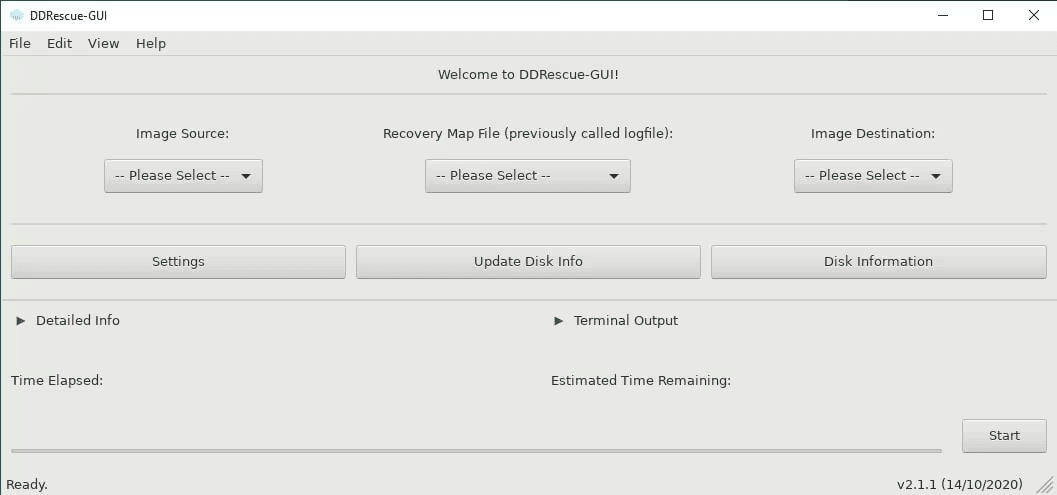Open the Disk Information window
Screen dimensions: 1057x495
(878, 262)
